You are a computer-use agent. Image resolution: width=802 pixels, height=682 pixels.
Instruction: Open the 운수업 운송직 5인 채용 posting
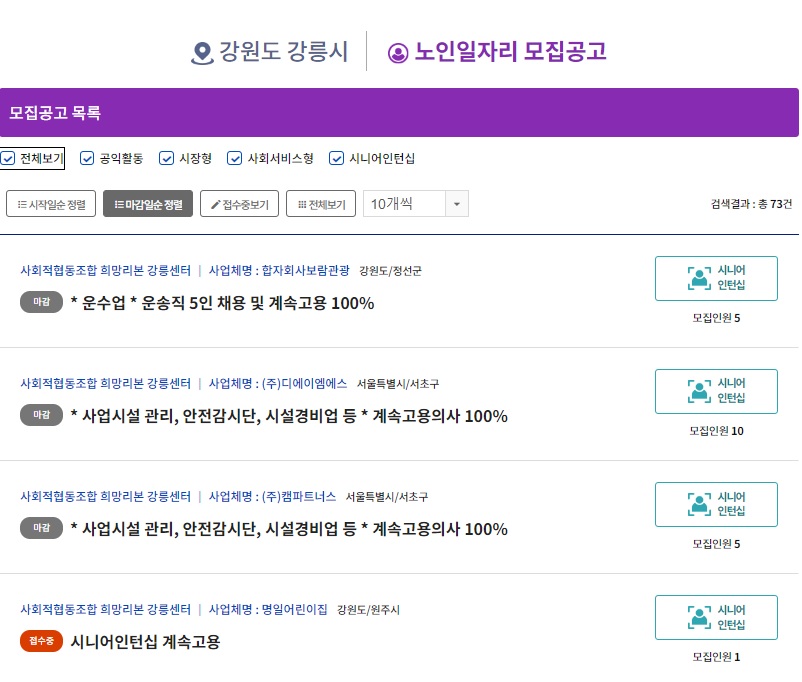click(x=222, y=303)
